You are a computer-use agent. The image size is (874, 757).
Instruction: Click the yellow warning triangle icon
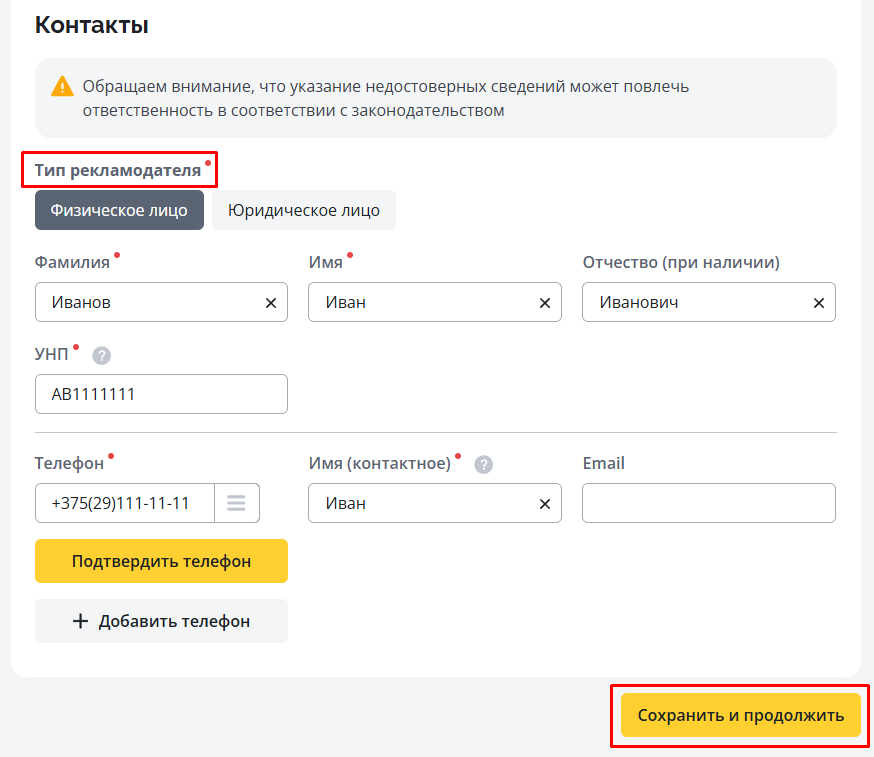click(63, 86)
